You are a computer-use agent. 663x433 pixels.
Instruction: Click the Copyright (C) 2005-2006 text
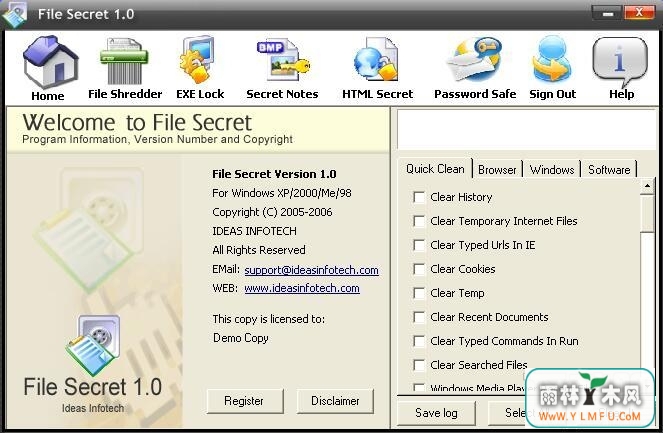pos(272,212)
